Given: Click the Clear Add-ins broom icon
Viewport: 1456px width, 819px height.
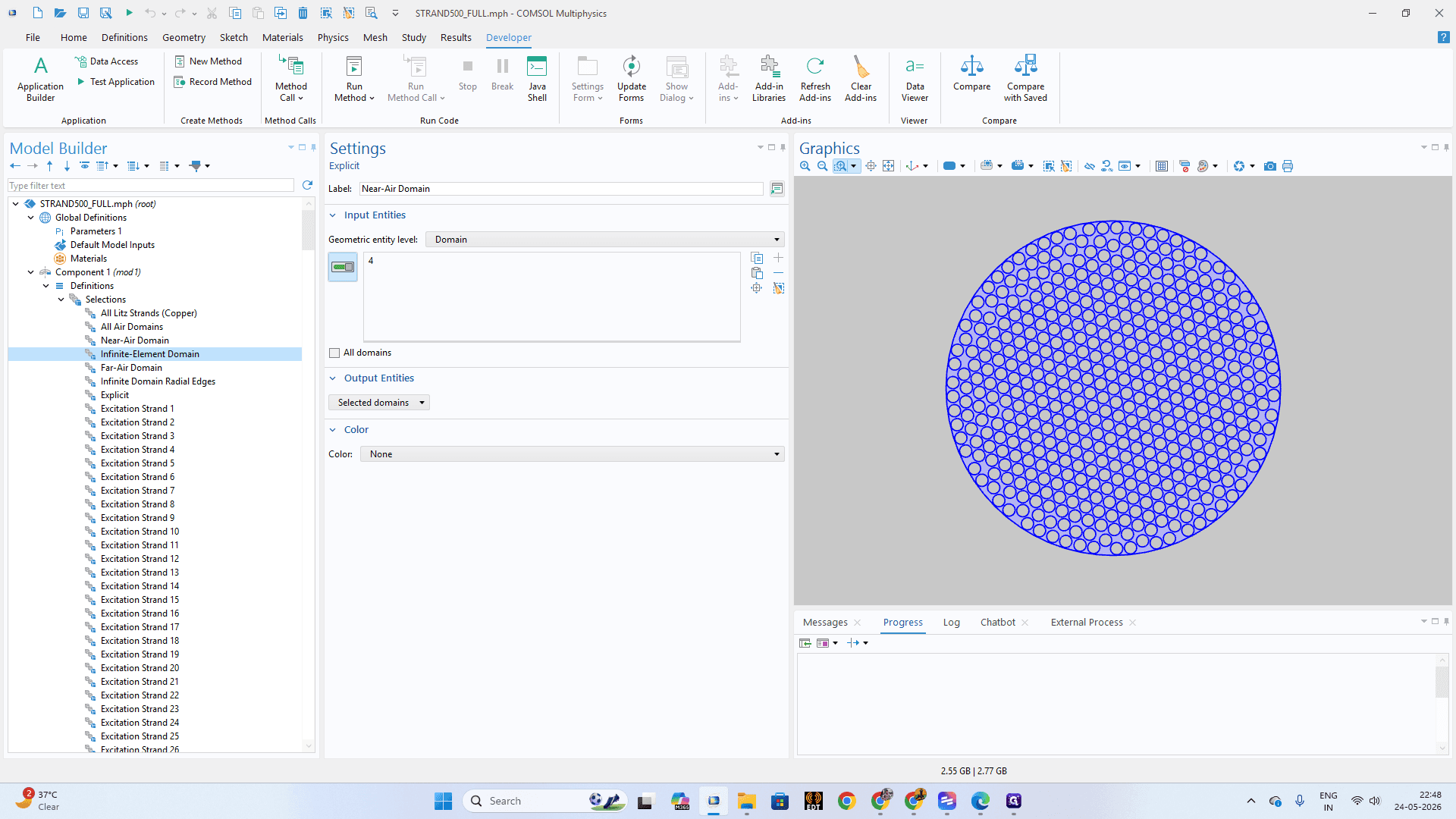Looking at the screenshot, I should click(861, 78).
